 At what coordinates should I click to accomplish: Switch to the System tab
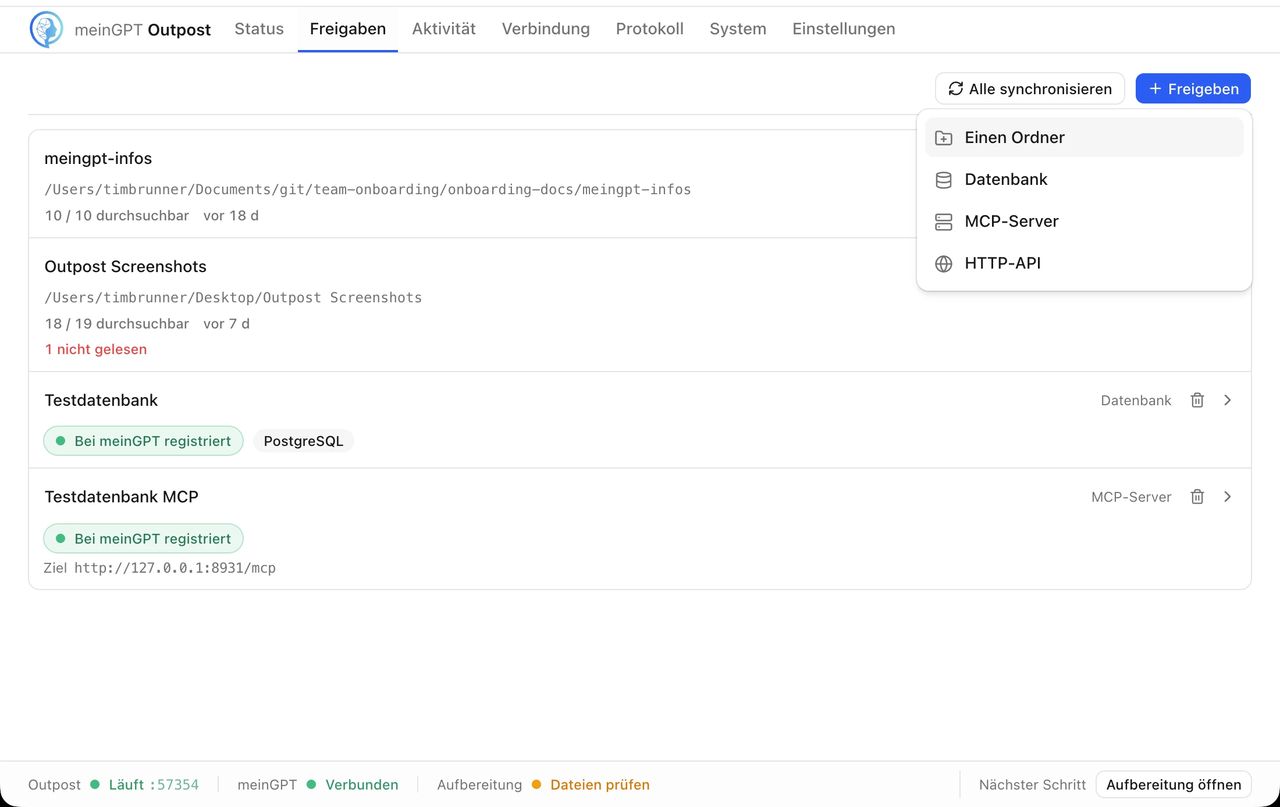click(738, 29)
